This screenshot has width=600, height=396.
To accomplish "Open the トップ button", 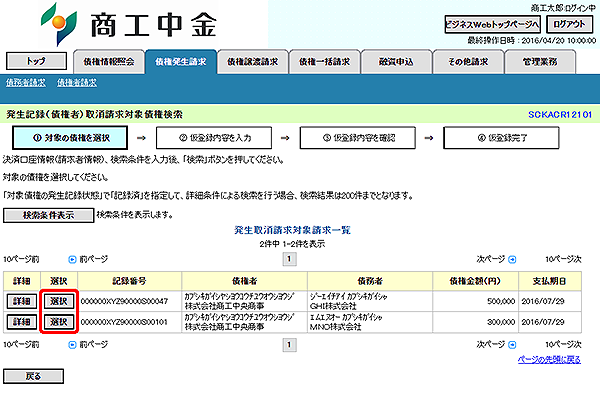I will tap(36, 61).
